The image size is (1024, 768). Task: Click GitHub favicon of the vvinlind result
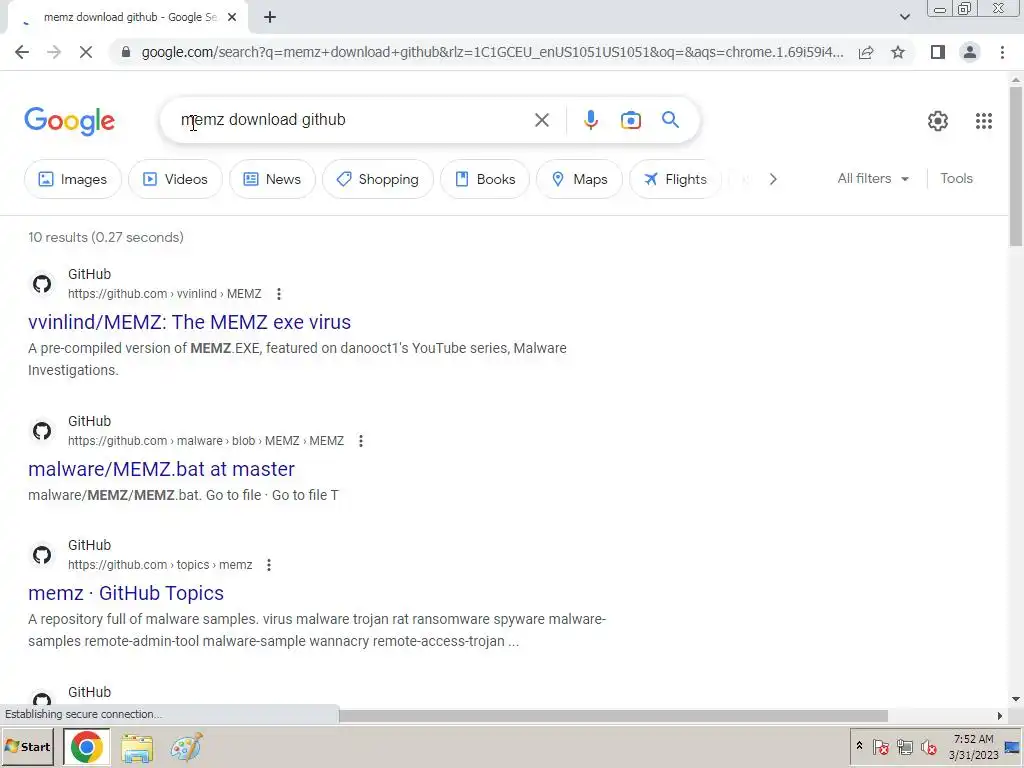(x=42, y=284)
